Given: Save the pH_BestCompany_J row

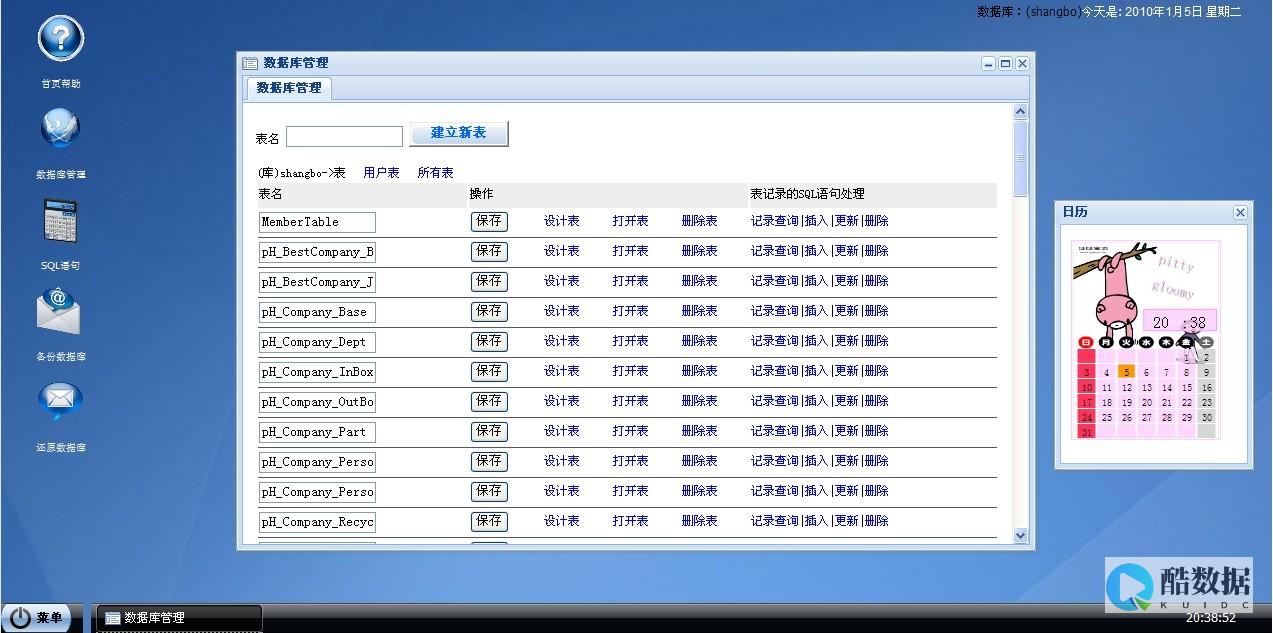Looking at the screenshot, I should (x=489, y=281).
